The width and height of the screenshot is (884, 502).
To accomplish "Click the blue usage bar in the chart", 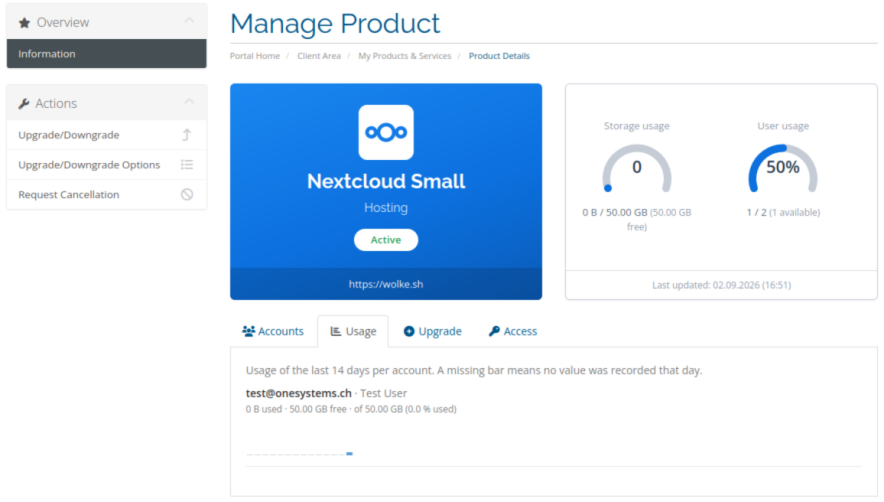I will pyautogui.click(x=350, y=453).
